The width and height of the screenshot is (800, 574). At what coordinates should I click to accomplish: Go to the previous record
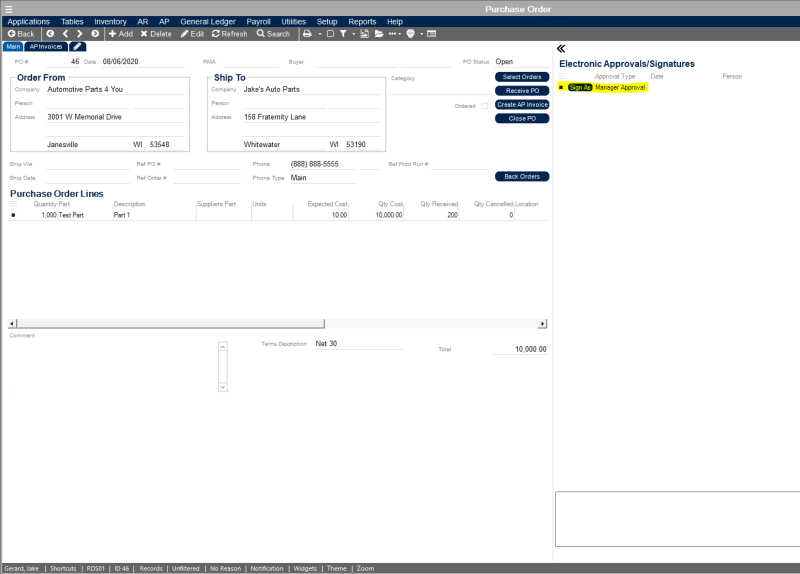(x=65, y=34)
